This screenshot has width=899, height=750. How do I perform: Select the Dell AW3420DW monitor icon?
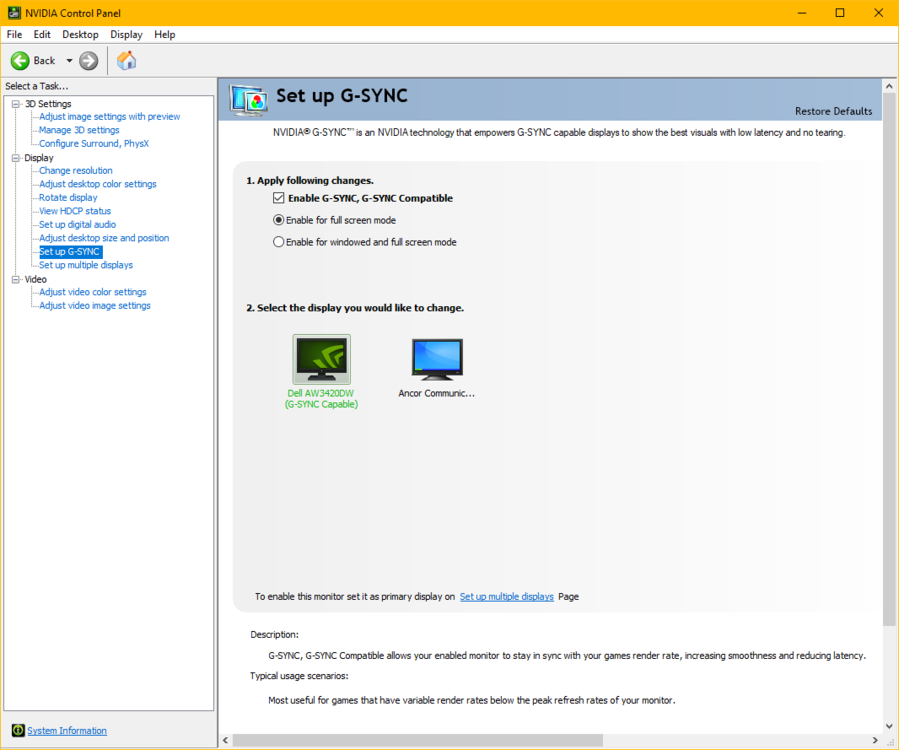[x=322, y=360]
